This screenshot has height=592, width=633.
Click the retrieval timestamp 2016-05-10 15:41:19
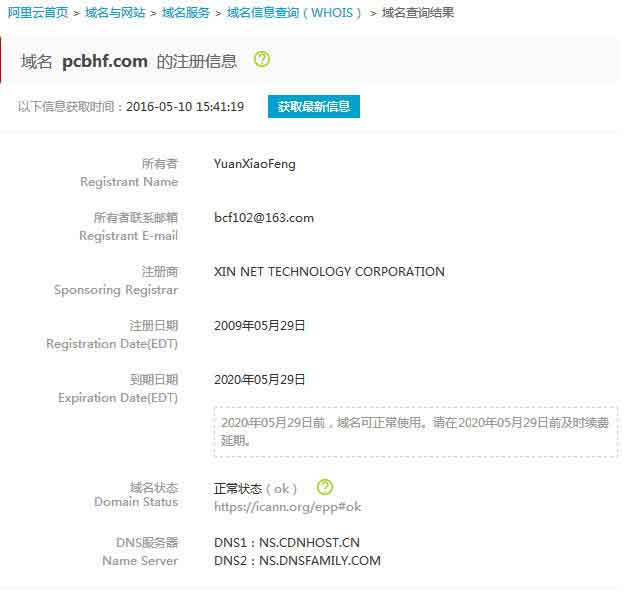click(x=185, y=107)
